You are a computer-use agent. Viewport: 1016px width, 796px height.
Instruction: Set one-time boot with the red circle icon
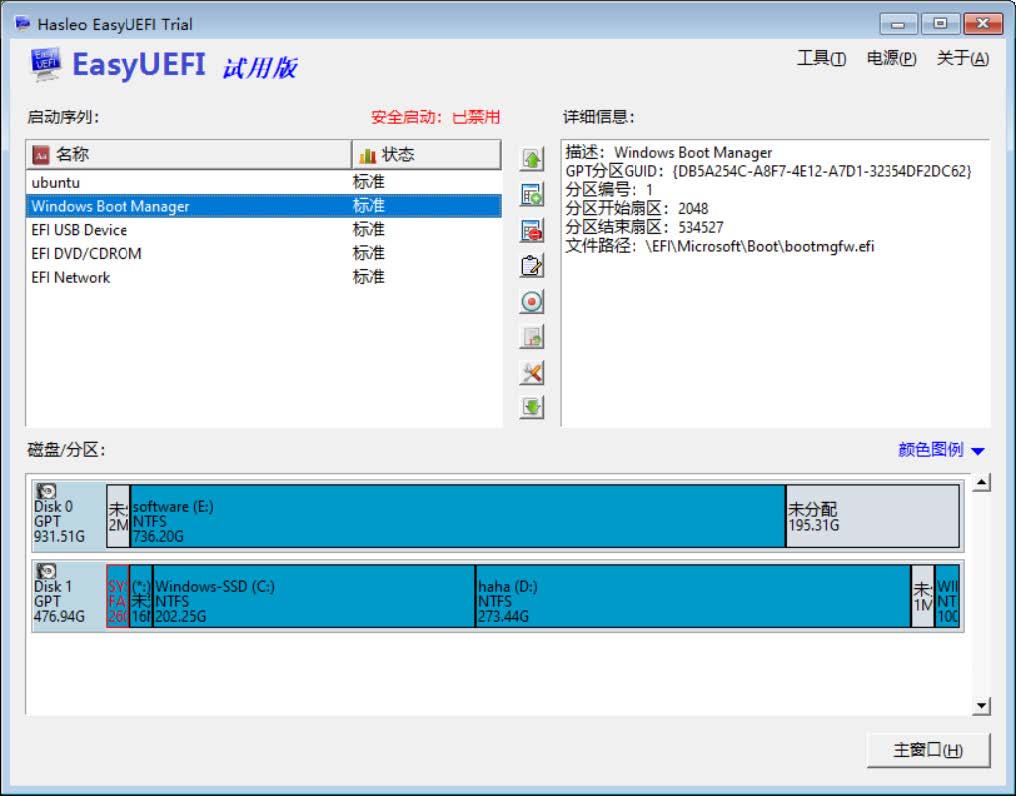(x=531, y=301)
